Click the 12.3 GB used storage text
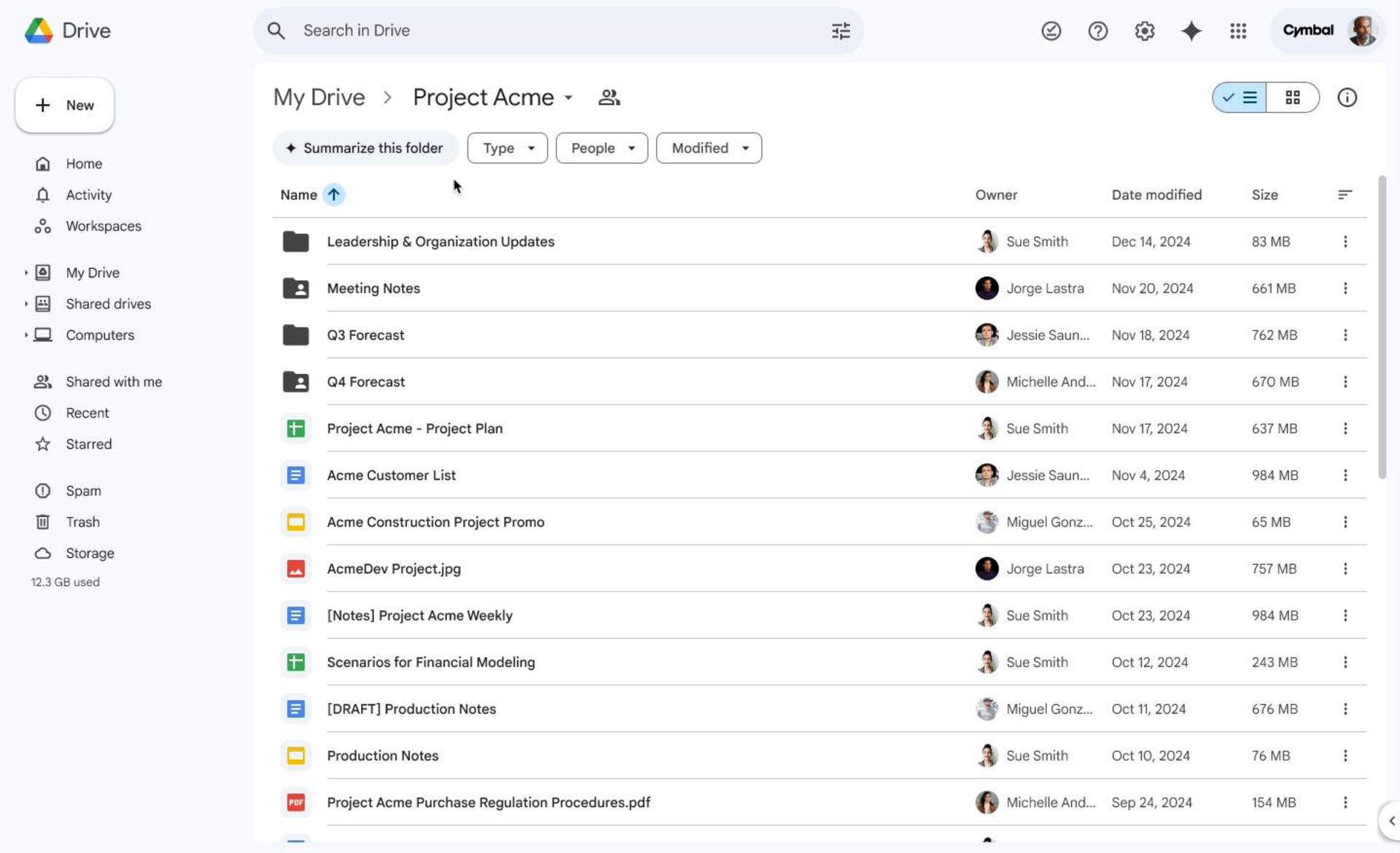 65,582
